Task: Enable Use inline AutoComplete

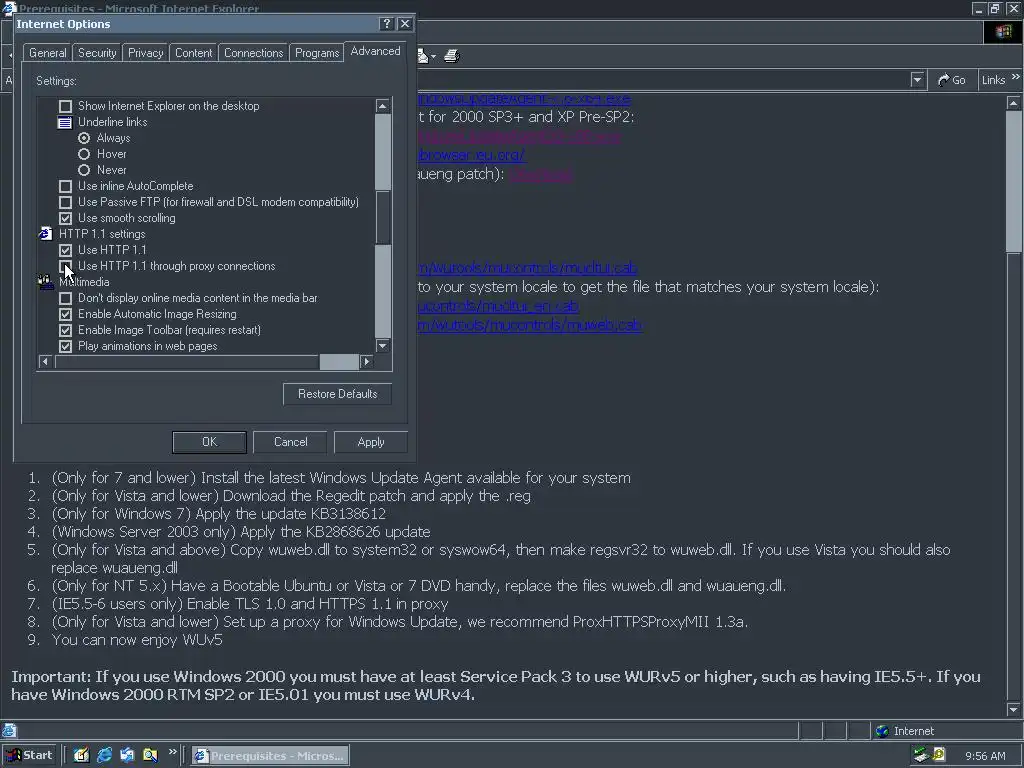Action: pos(65,186)
